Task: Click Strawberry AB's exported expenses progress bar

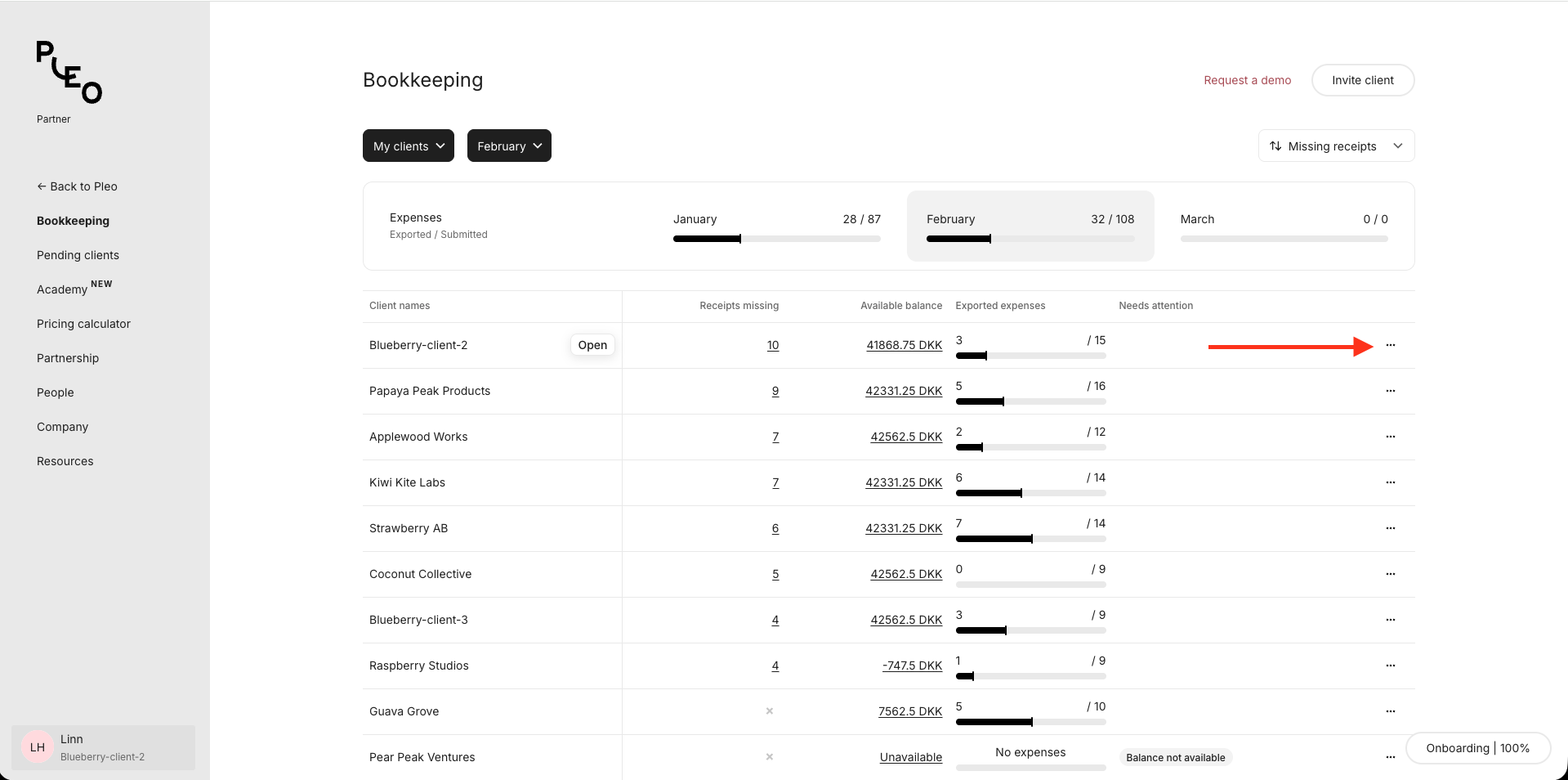Action: pyautogui.click(x=1030, y=539)
